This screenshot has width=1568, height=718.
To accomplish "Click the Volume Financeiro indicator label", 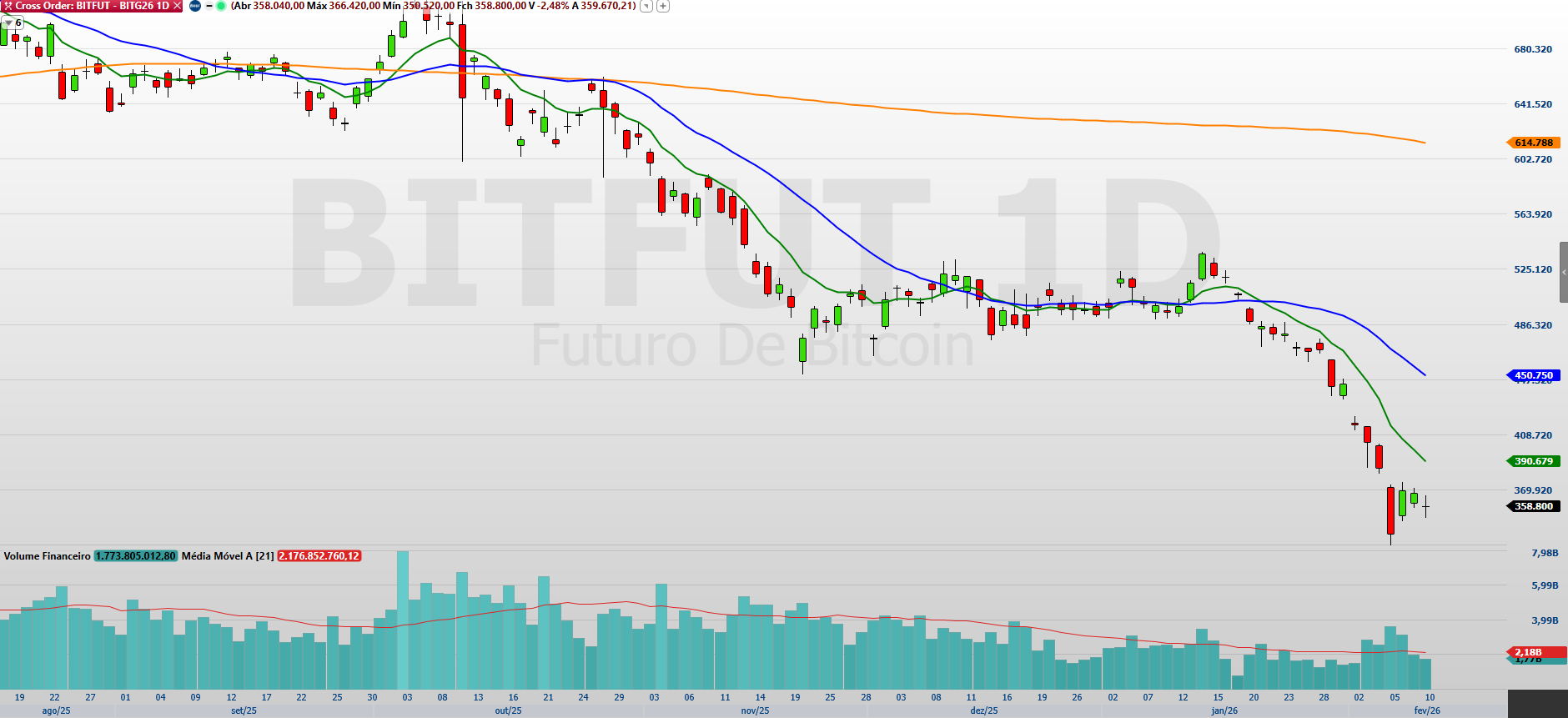I will (x=47, y=556).
